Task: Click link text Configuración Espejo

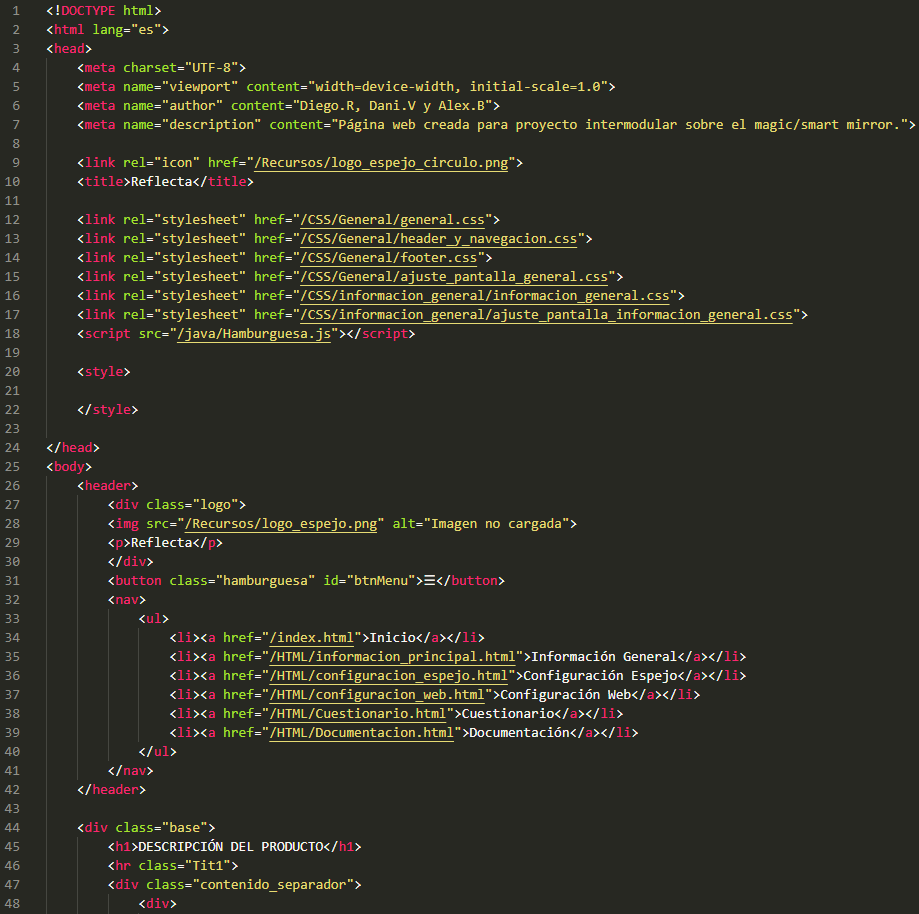Action: click(x=600, y=675)
